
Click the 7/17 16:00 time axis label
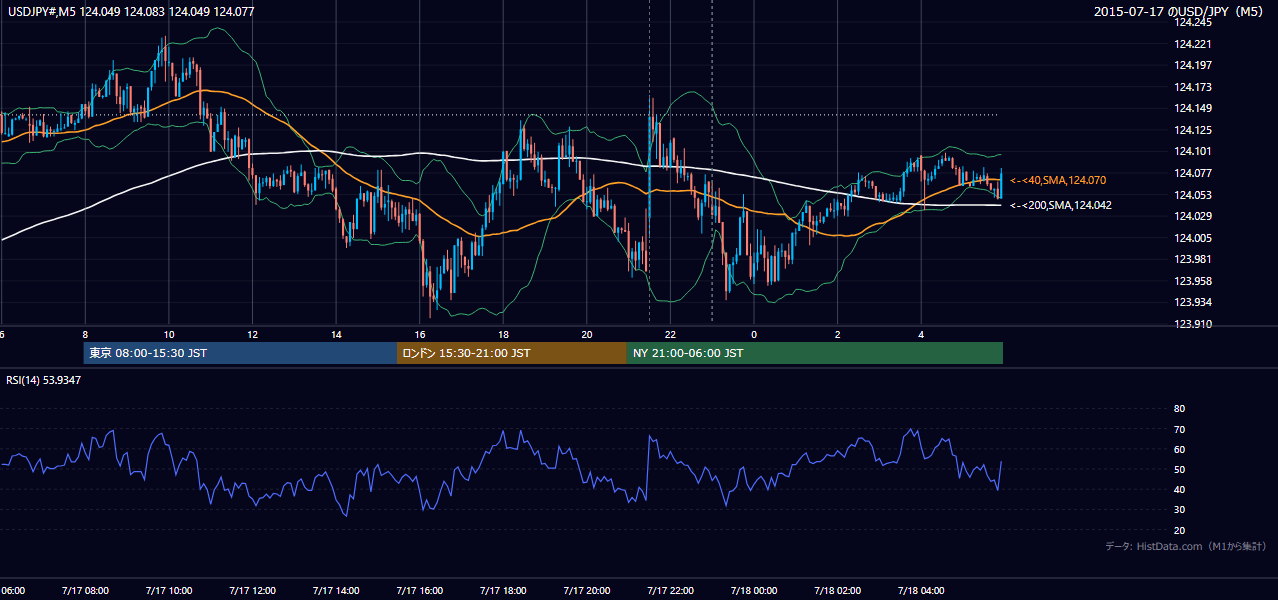pos(419,591)
